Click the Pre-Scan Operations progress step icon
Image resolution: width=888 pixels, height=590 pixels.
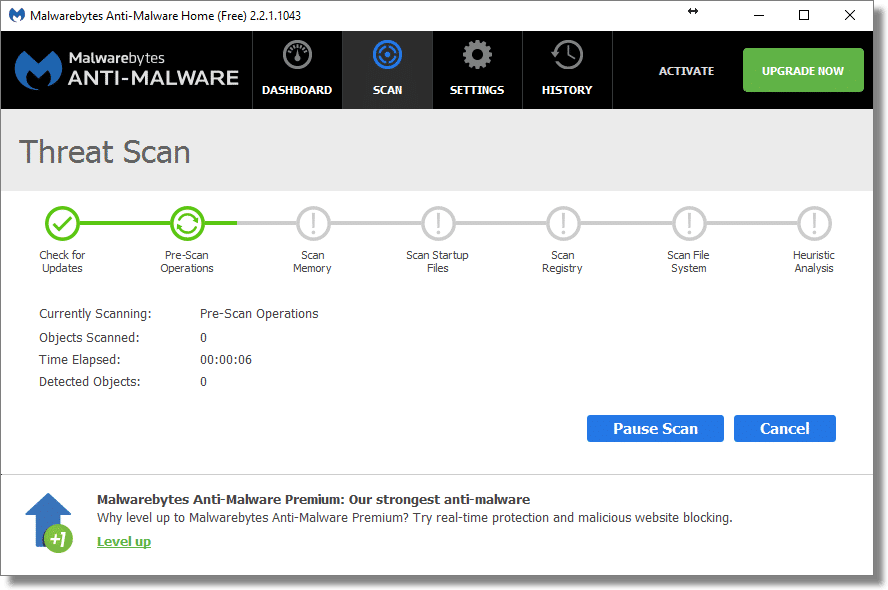tap(187, 224)
